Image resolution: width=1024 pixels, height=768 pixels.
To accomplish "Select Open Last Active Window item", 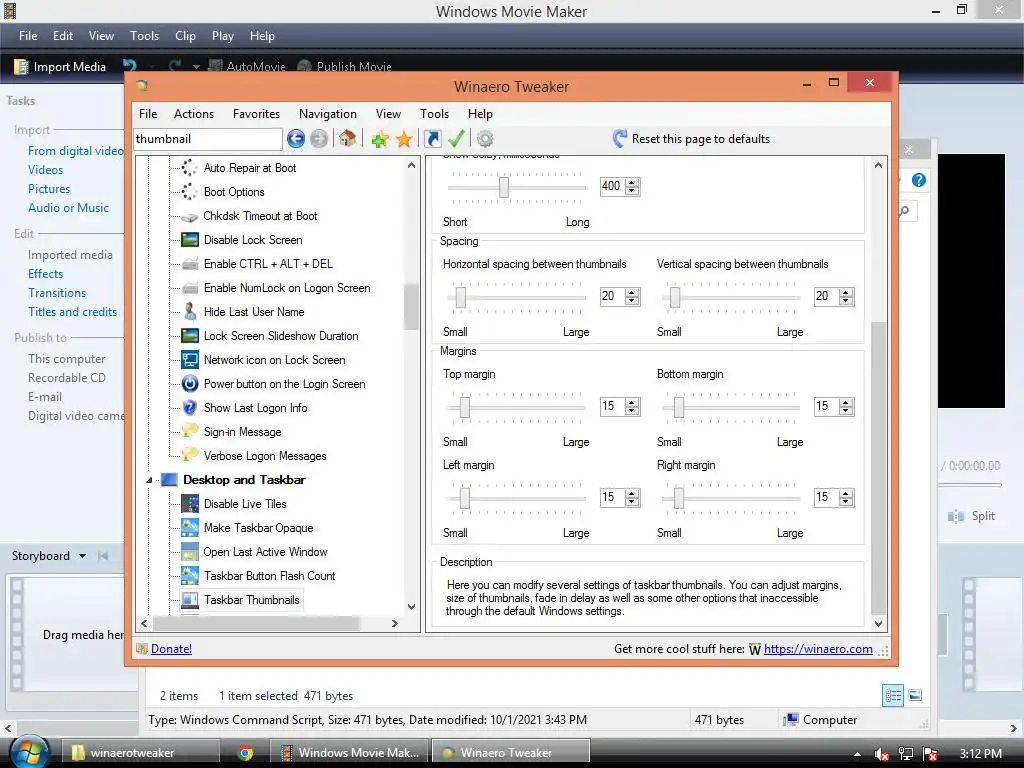I will coord(265,552).
